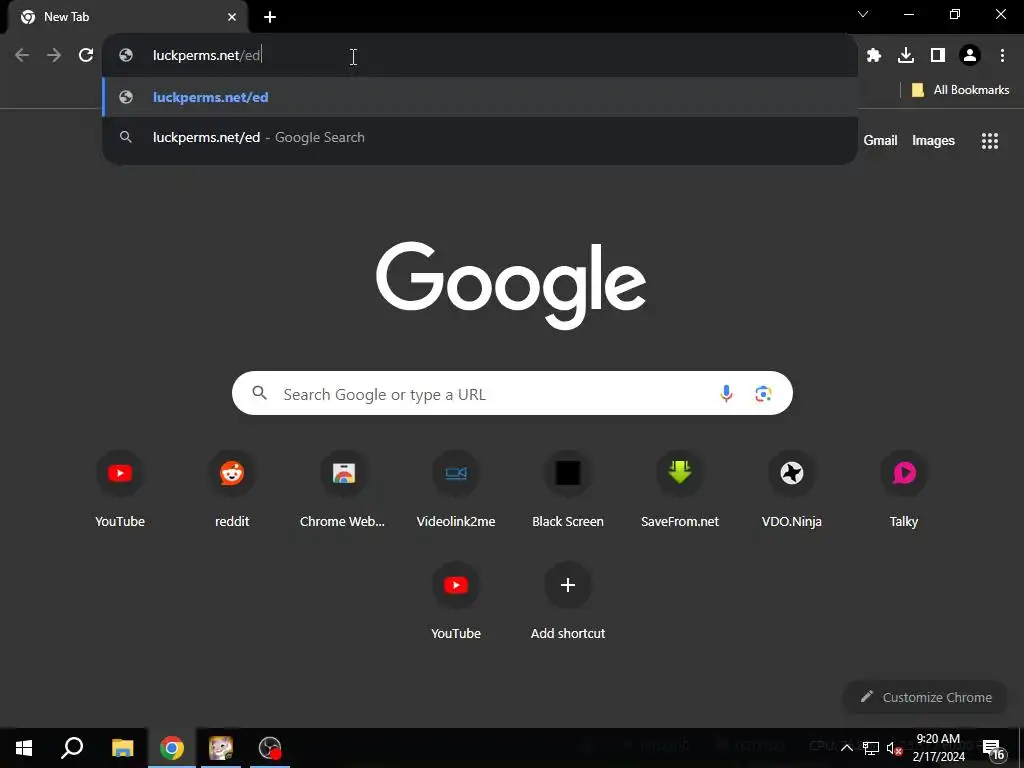This screenshot has height=768, width=1024.
Task: Open the notification center icon
Action: [993, 748]
